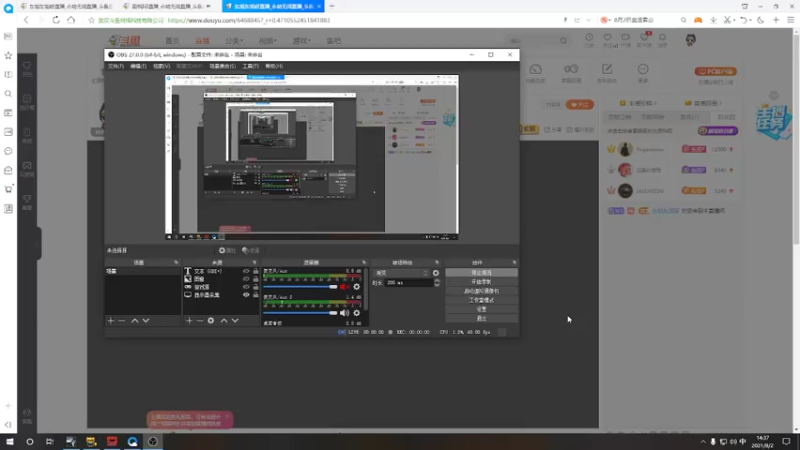Open the OBS Help menu
This screenshot has width=800, height=450.
[274, 66]
